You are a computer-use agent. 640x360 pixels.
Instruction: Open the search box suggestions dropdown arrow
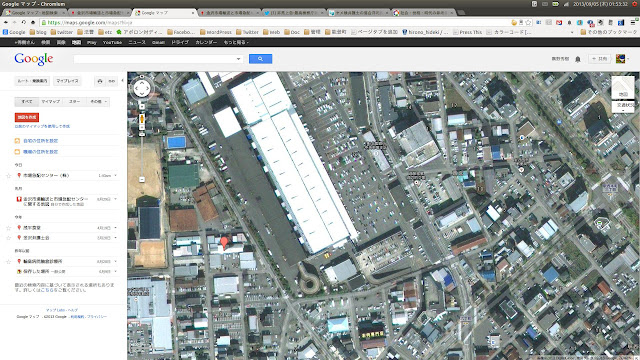(x=238, y=59)
